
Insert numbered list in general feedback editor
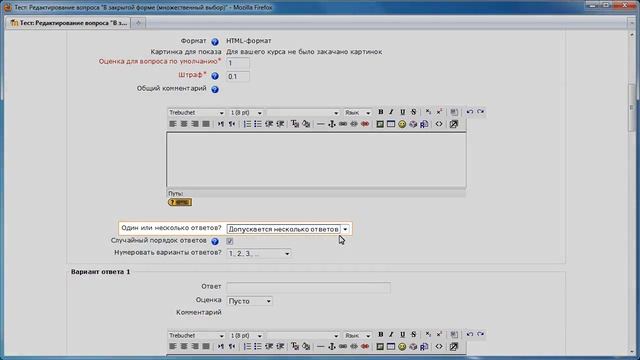click(x=247, y=124)
